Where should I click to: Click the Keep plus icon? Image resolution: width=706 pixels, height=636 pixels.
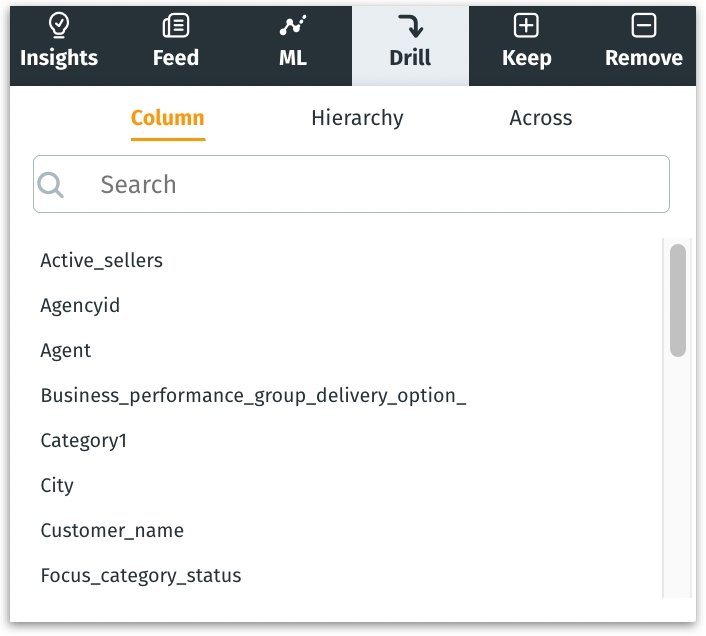526,27
